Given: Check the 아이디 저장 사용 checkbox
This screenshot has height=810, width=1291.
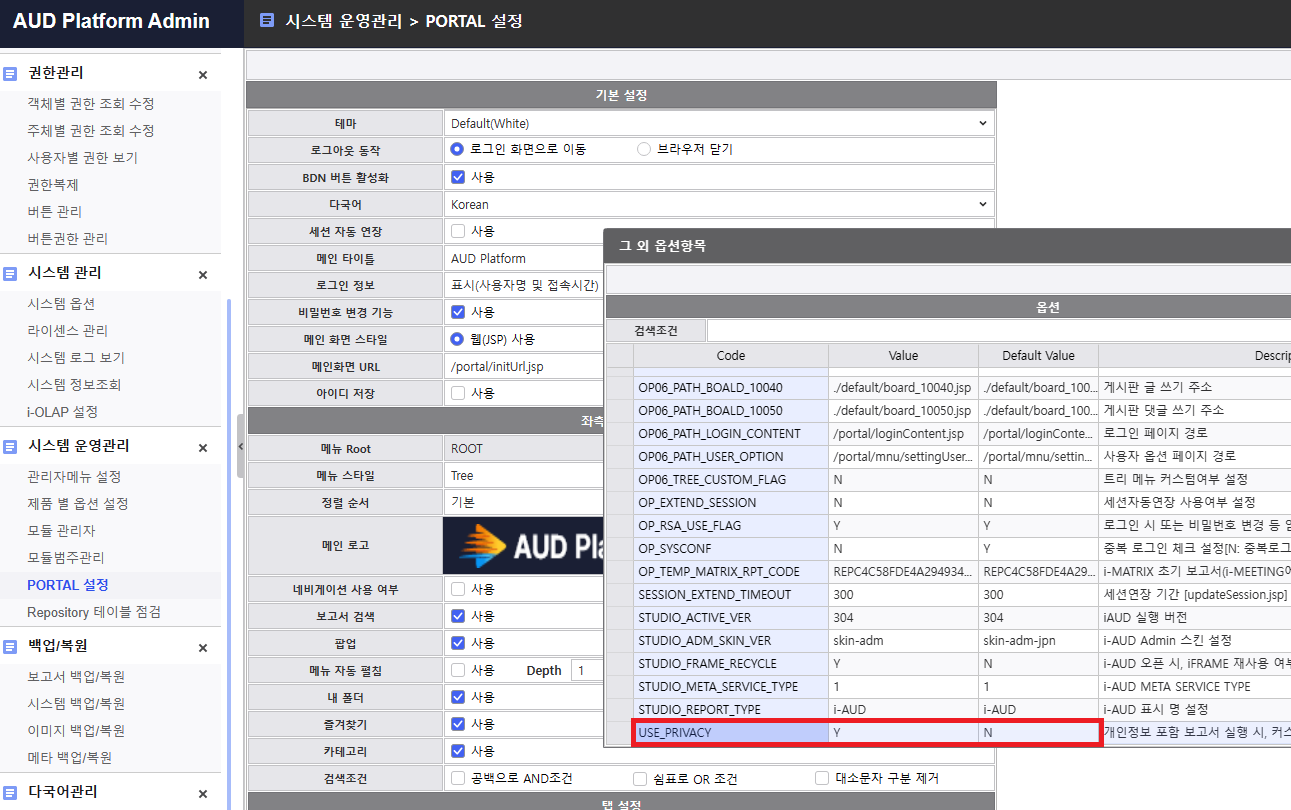Looking at the screenshot, I should [x=458, y=393].
